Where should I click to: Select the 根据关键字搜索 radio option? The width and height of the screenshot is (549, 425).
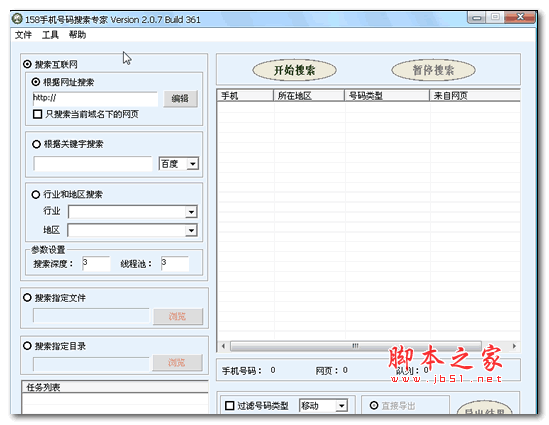coord(36,144)
